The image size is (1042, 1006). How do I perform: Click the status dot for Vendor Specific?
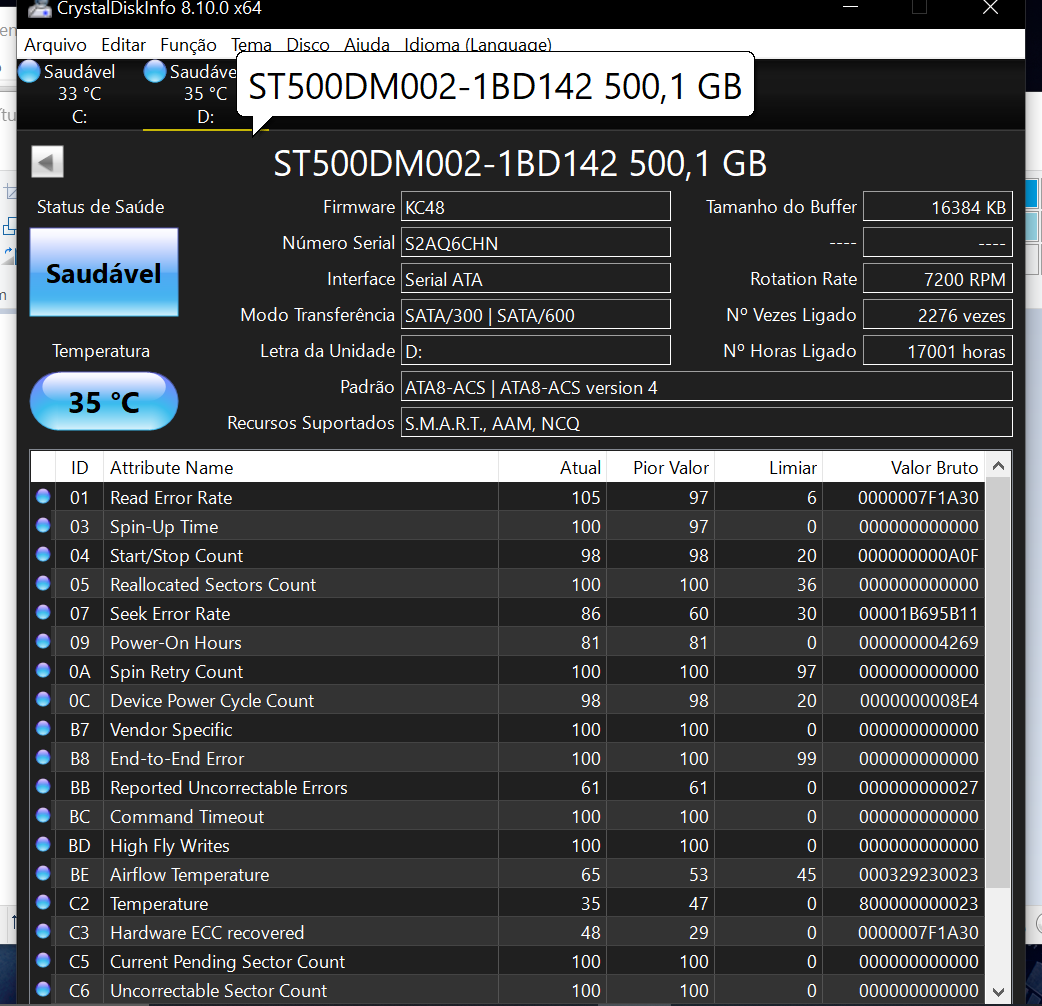[x=43, y=728]
